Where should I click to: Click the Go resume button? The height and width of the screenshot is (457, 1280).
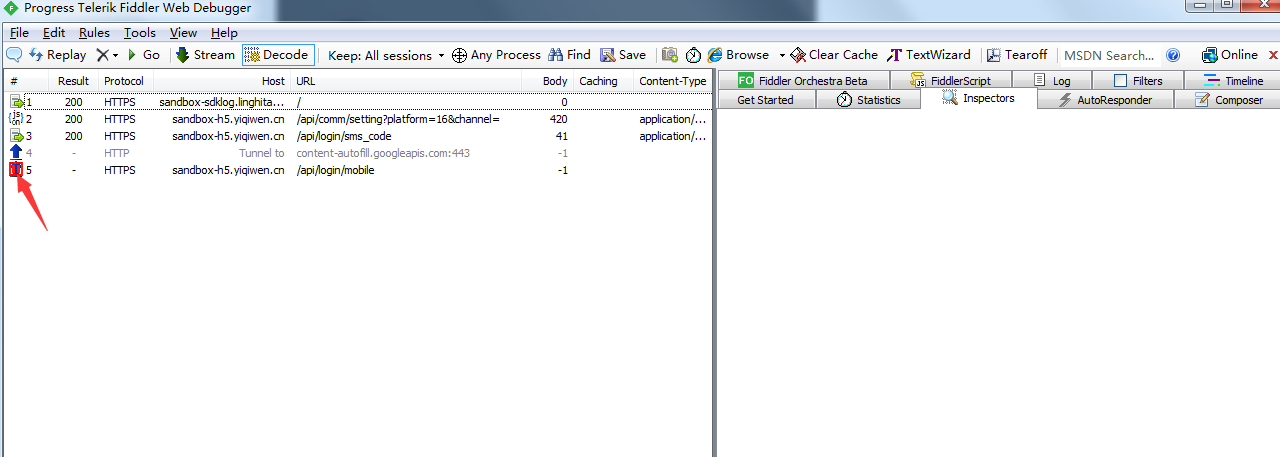point(144,55)
